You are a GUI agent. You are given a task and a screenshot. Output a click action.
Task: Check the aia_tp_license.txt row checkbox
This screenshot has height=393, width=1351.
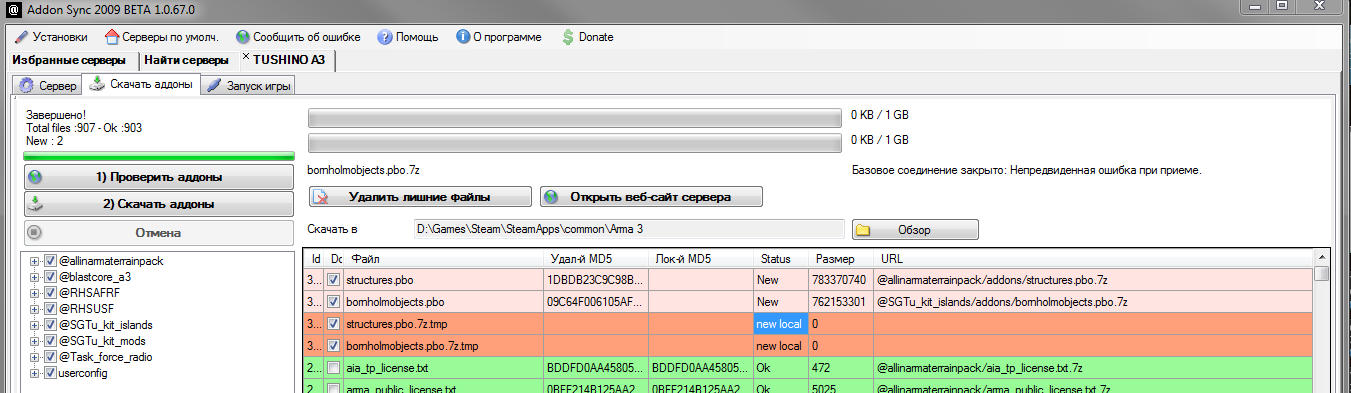[334, 368]
